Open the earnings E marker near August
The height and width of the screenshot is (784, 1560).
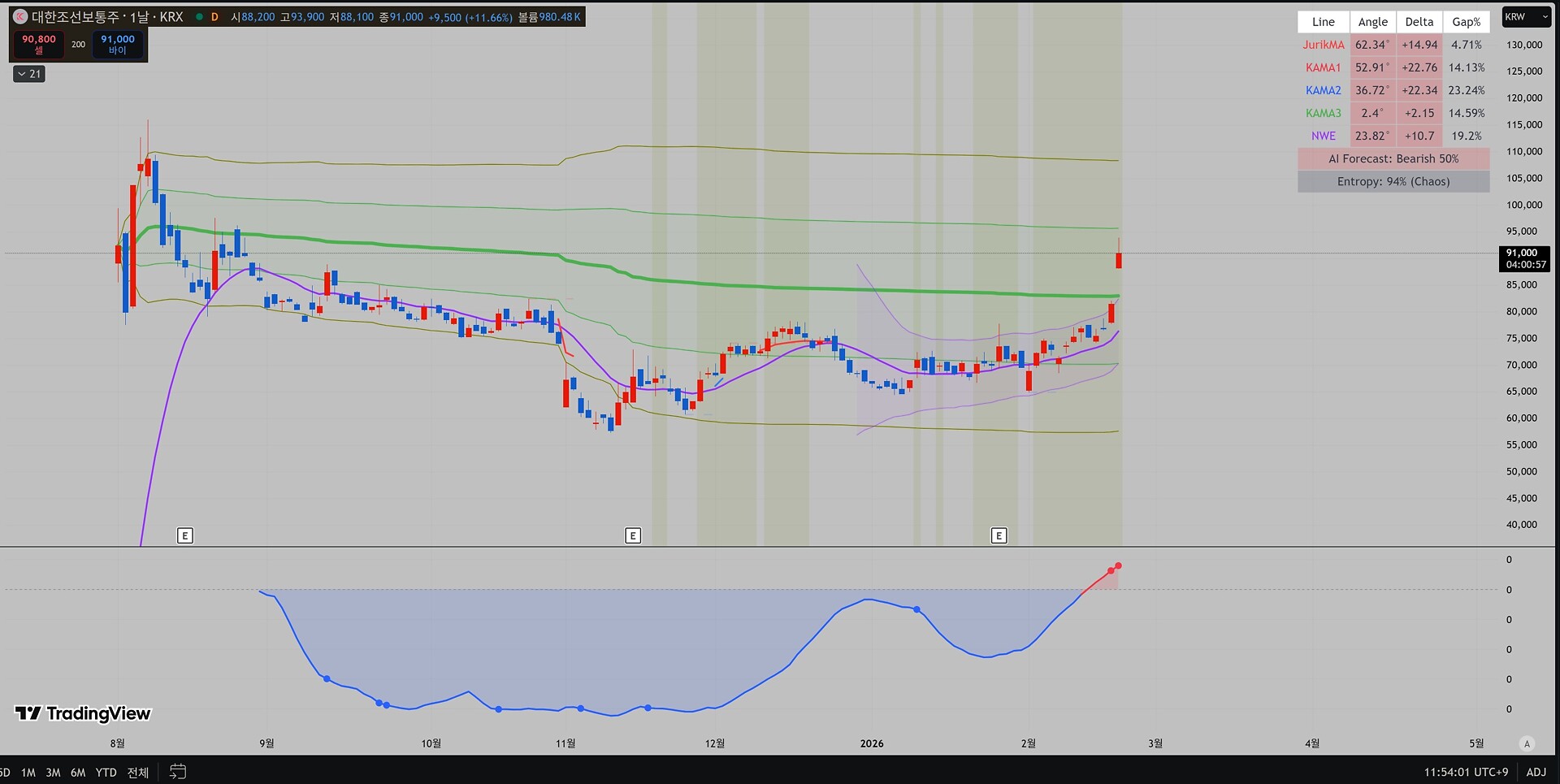point(184,535)
